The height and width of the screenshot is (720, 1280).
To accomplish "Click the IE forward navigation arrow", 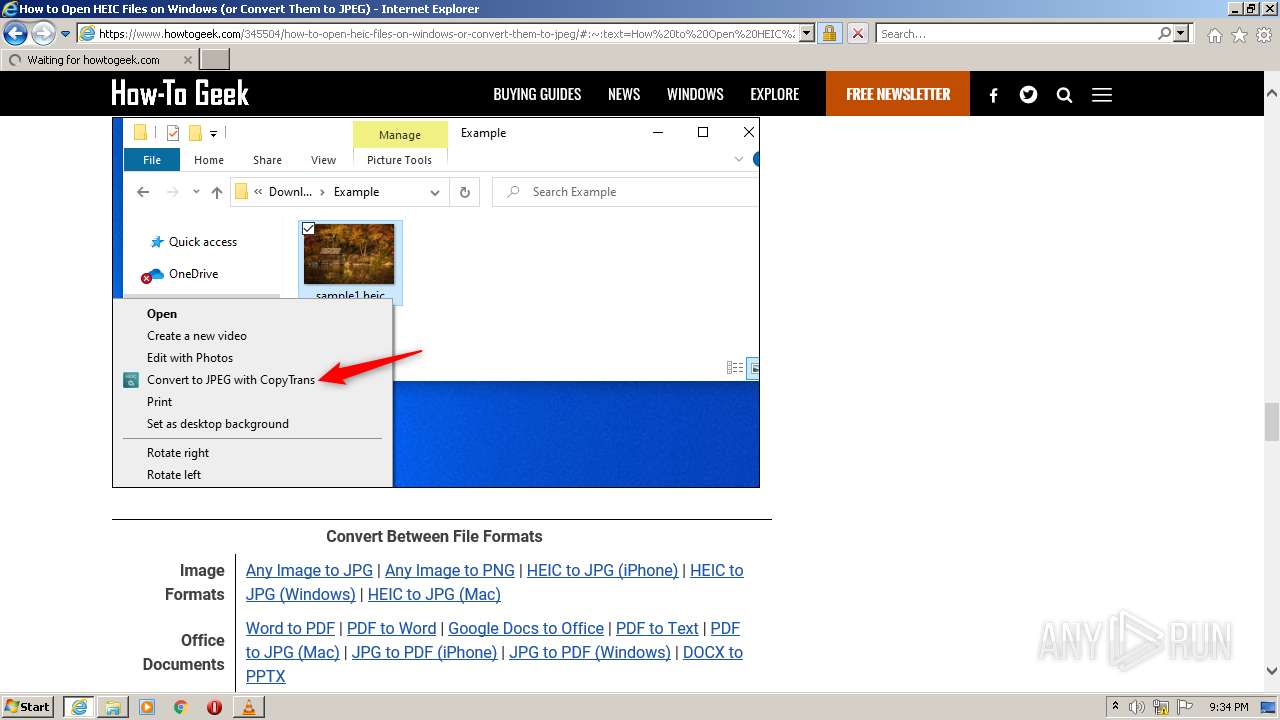I will [43, 34].
